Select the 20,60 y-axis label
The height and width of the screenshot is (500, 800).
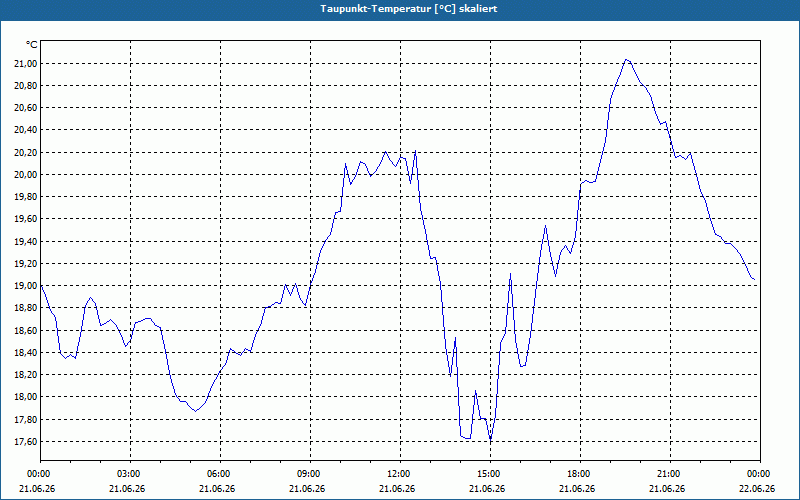coord(25,108)
